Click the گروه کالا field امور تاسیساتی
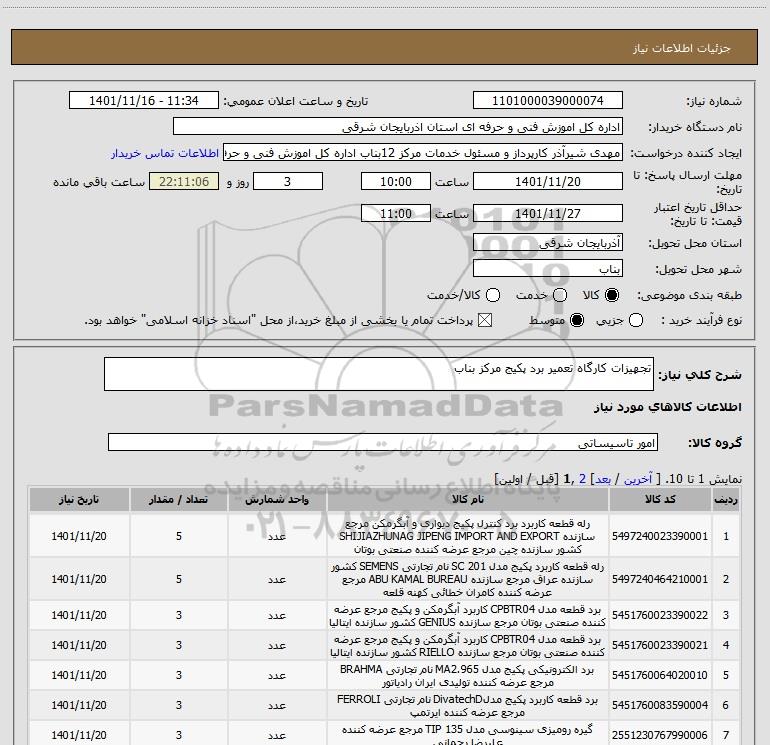The image size is (770, 745). click(383, 442)
